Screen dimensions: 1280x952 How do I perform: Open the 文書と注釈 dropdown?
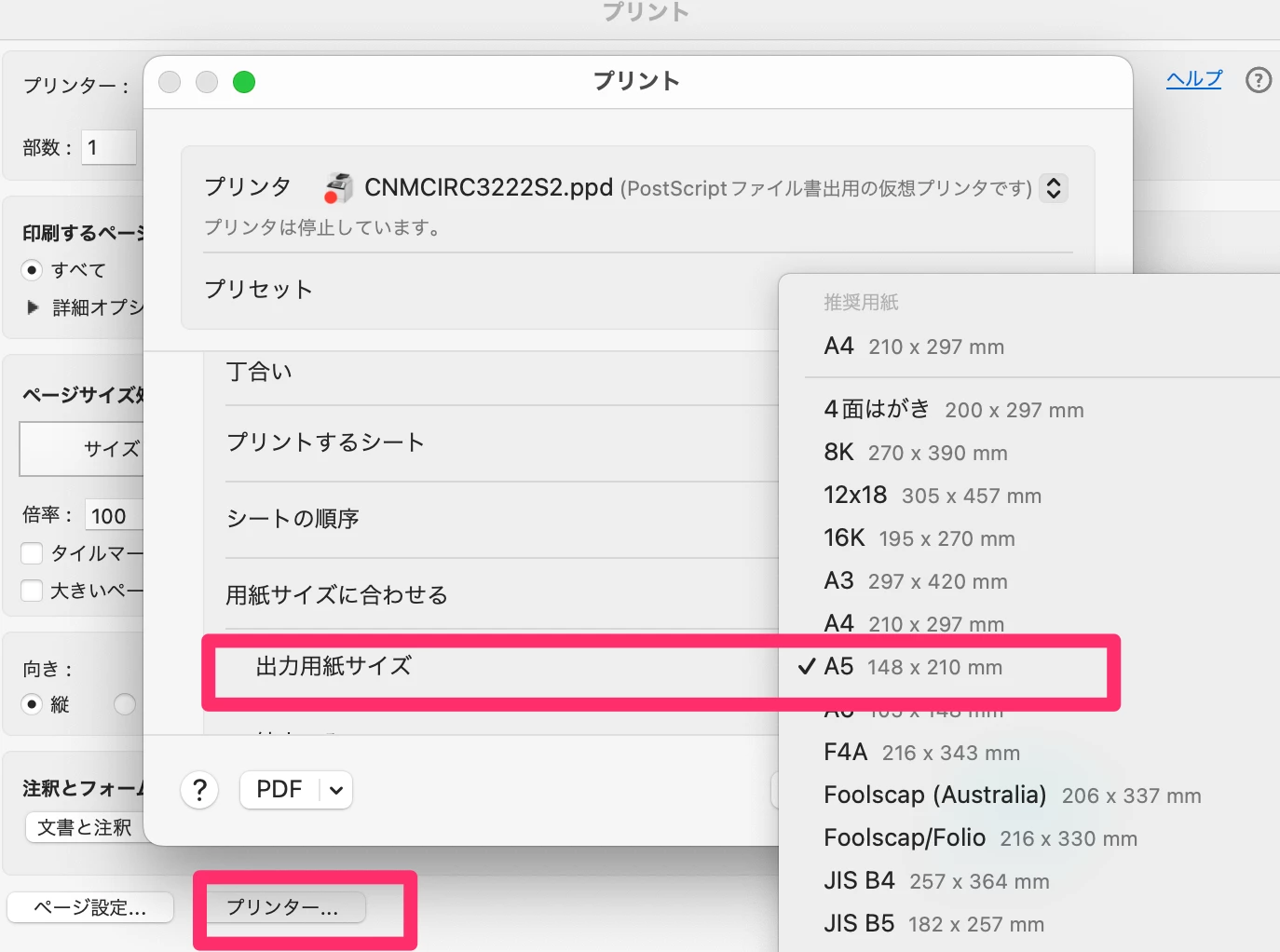(86, 827)
